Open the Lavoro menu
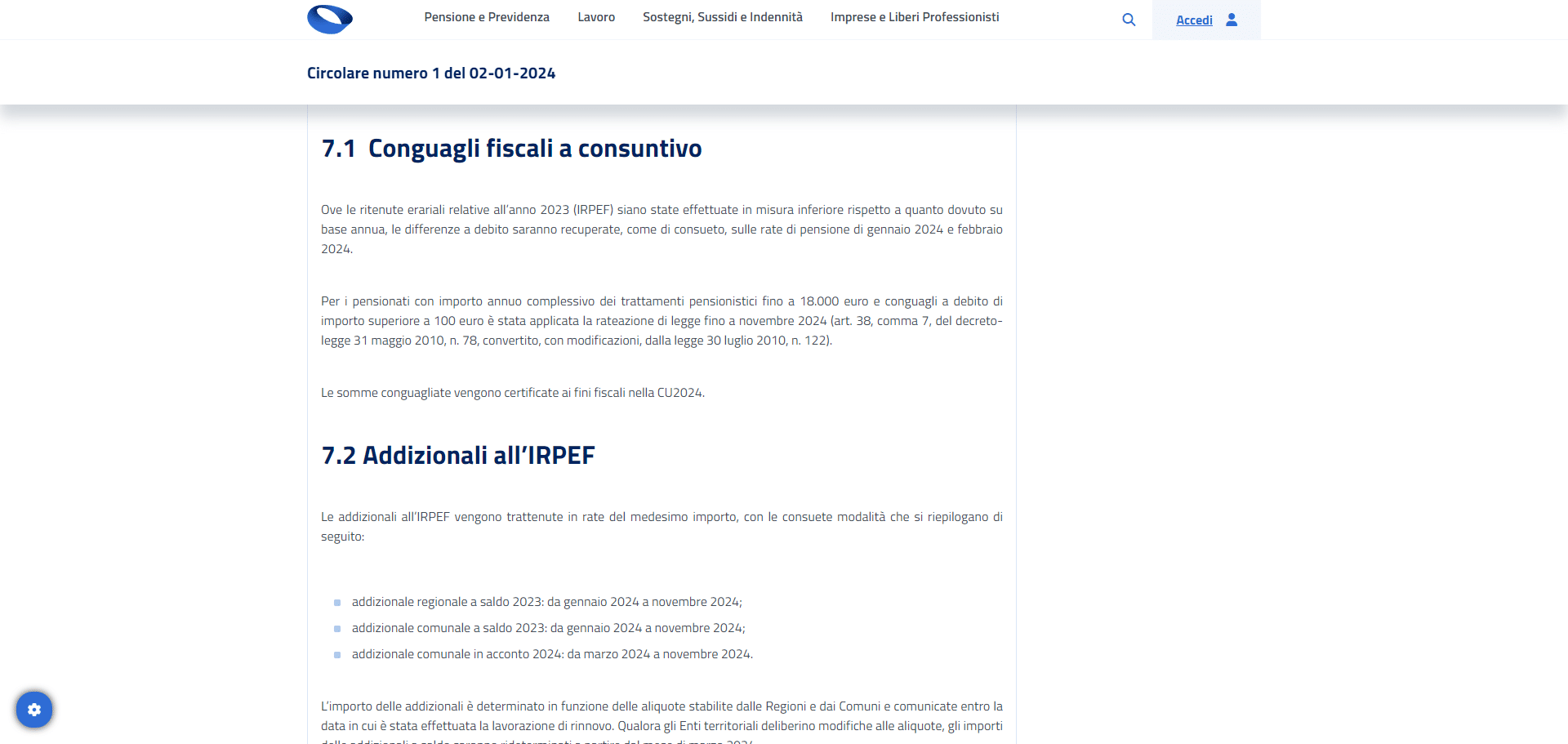The width and height of the screenshot is (1568, 744). click(x=596, y=17)
